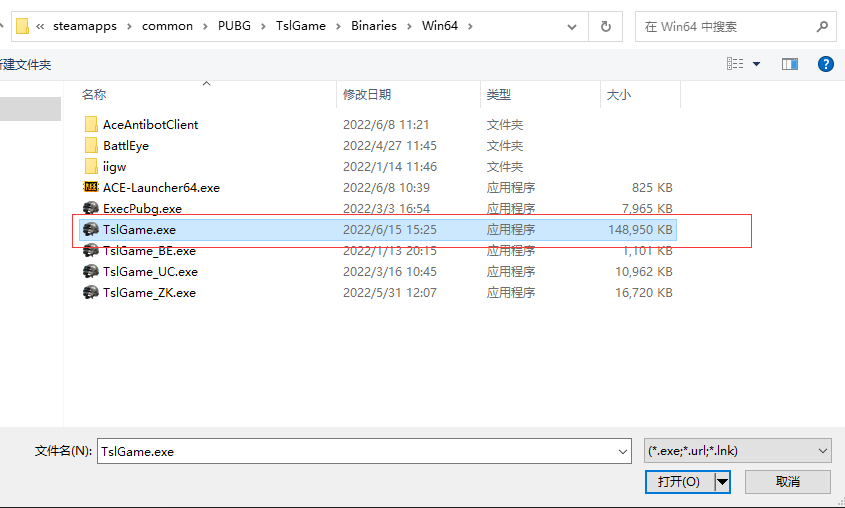Click the 文件名 input field

coord(364,451)
